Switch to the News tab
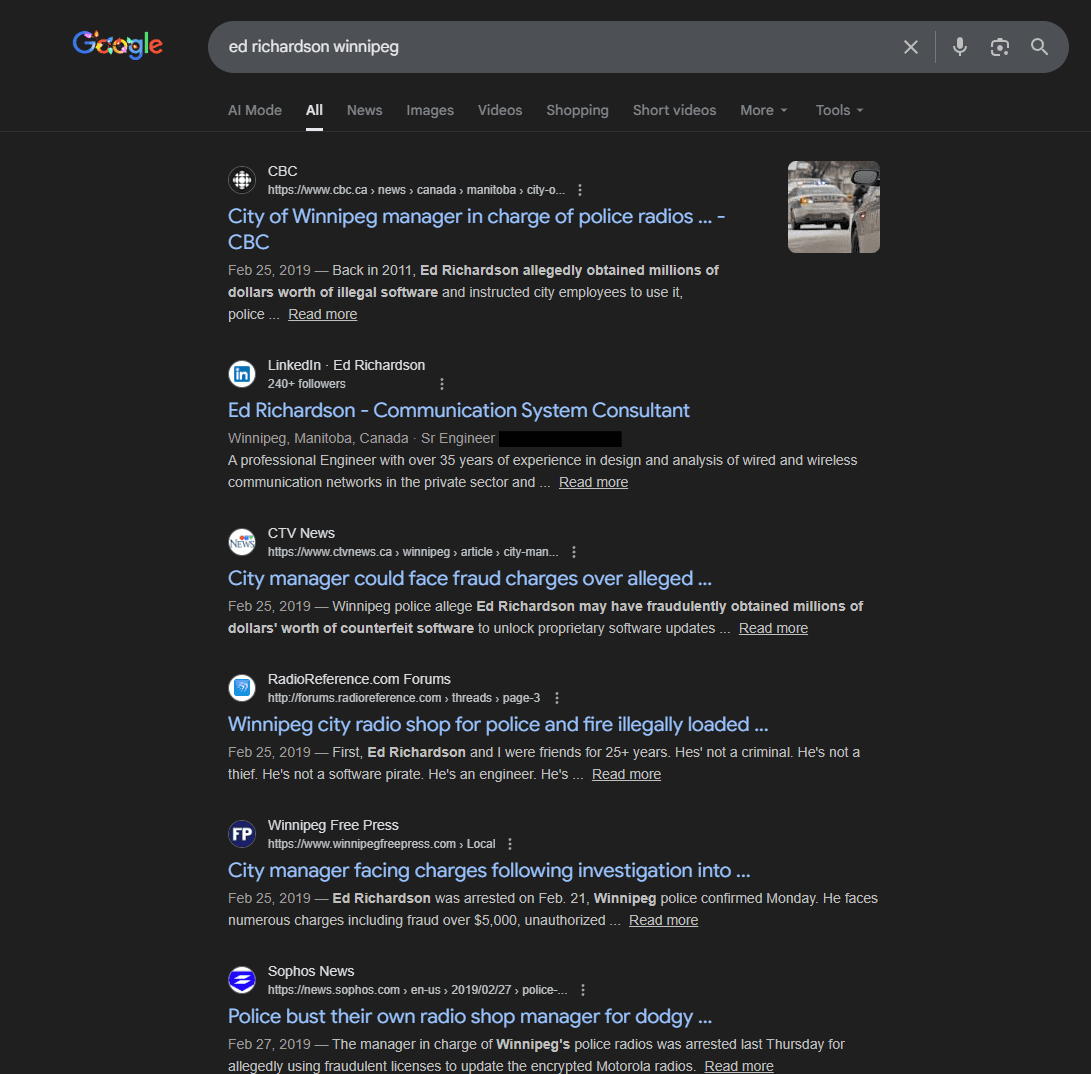The width and height of the screenshot is (1091, 1074). pyautogui.click(x=364, y=110)
